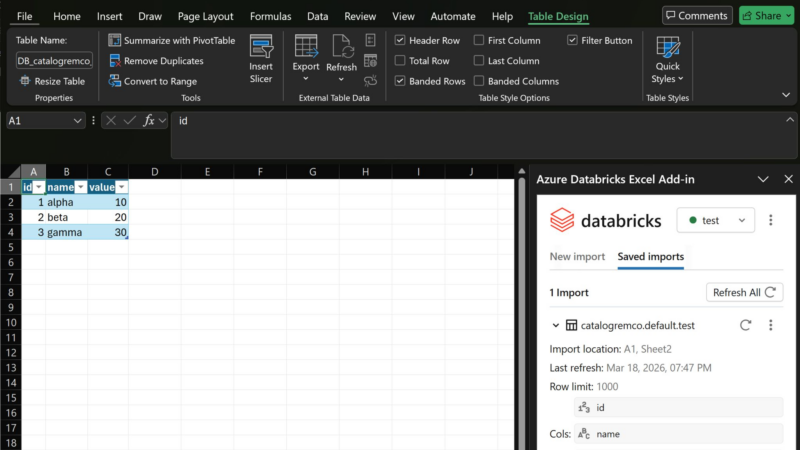Toggle the Filter Button checkbox
Screen dimensions: 800x450
pos(572,40)
